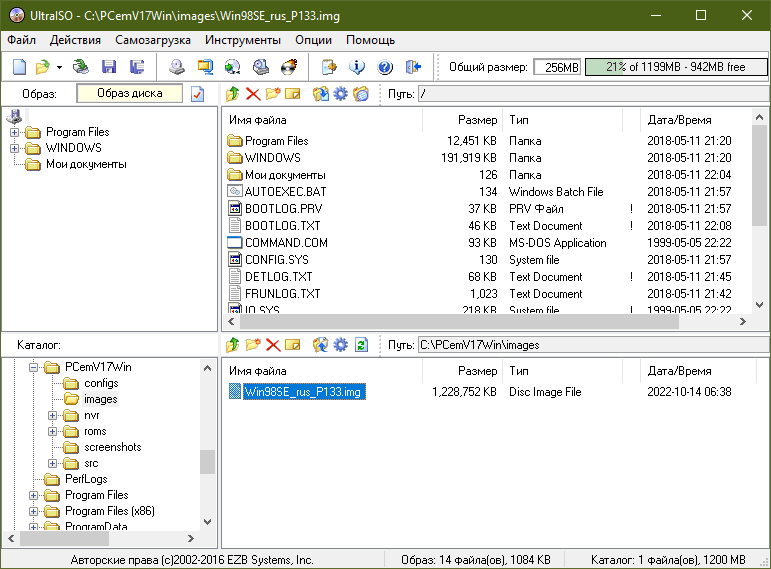Collapse the PCemV17Win tree node
771x569 pixels.
coord(34,367)
